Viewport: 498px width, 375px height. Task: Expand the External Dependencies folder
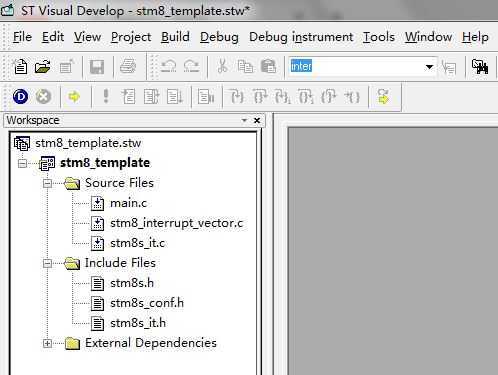[47, 343]
